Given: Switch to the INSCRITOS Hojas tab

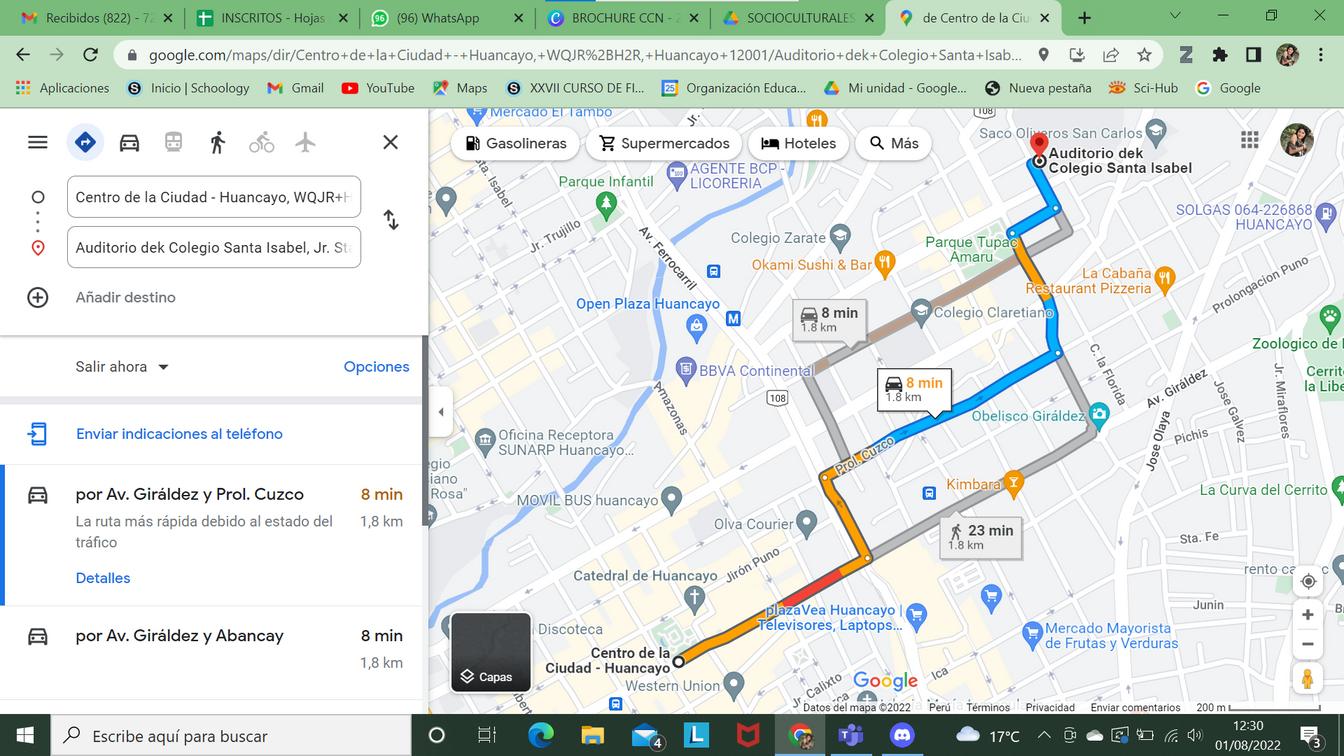Looking at the screenshot, I should pyautogui.click(x=273, y=18).
